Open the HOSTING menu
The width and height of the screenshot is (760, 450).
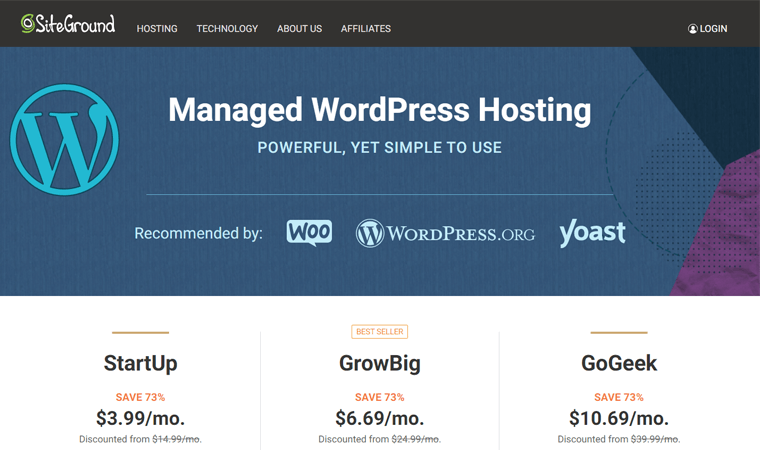[x=157, y=29]
